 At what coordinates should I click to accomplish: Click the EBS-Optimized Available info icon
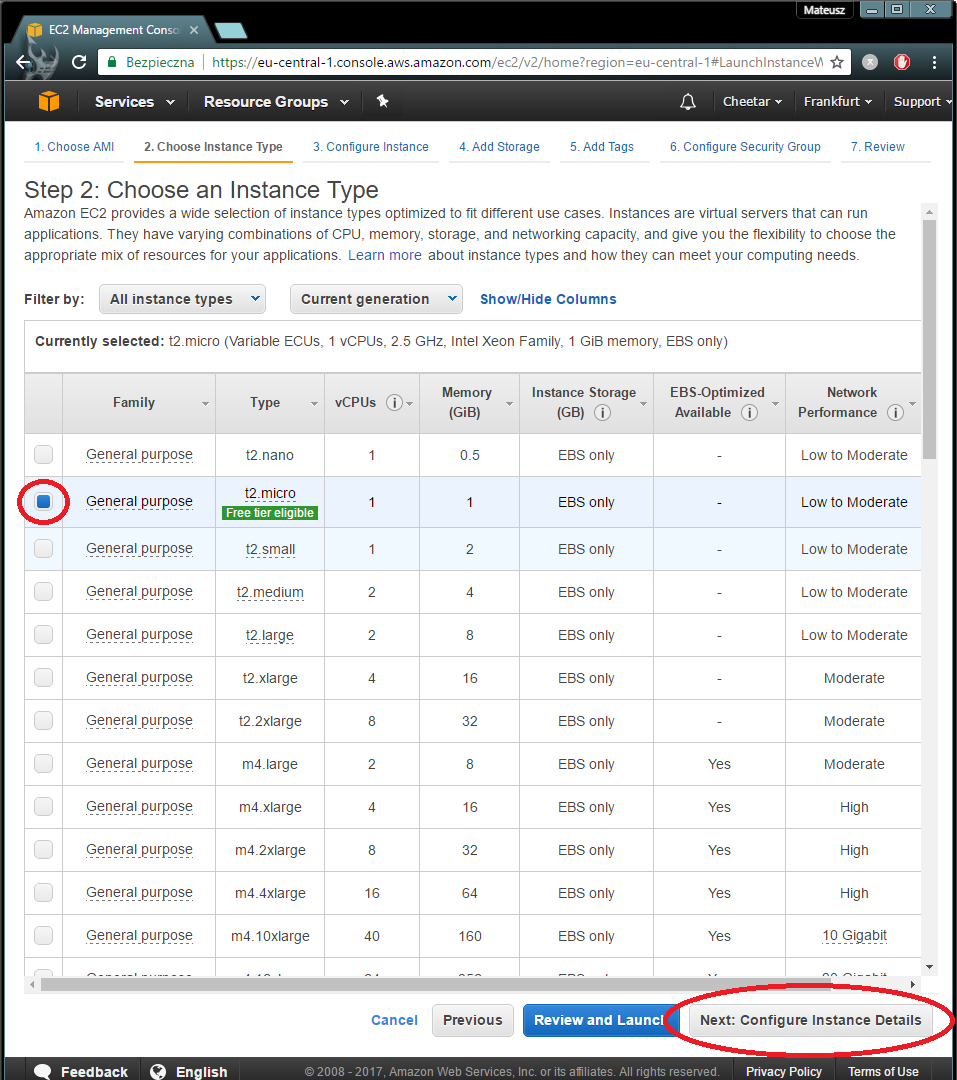[748, 413]
